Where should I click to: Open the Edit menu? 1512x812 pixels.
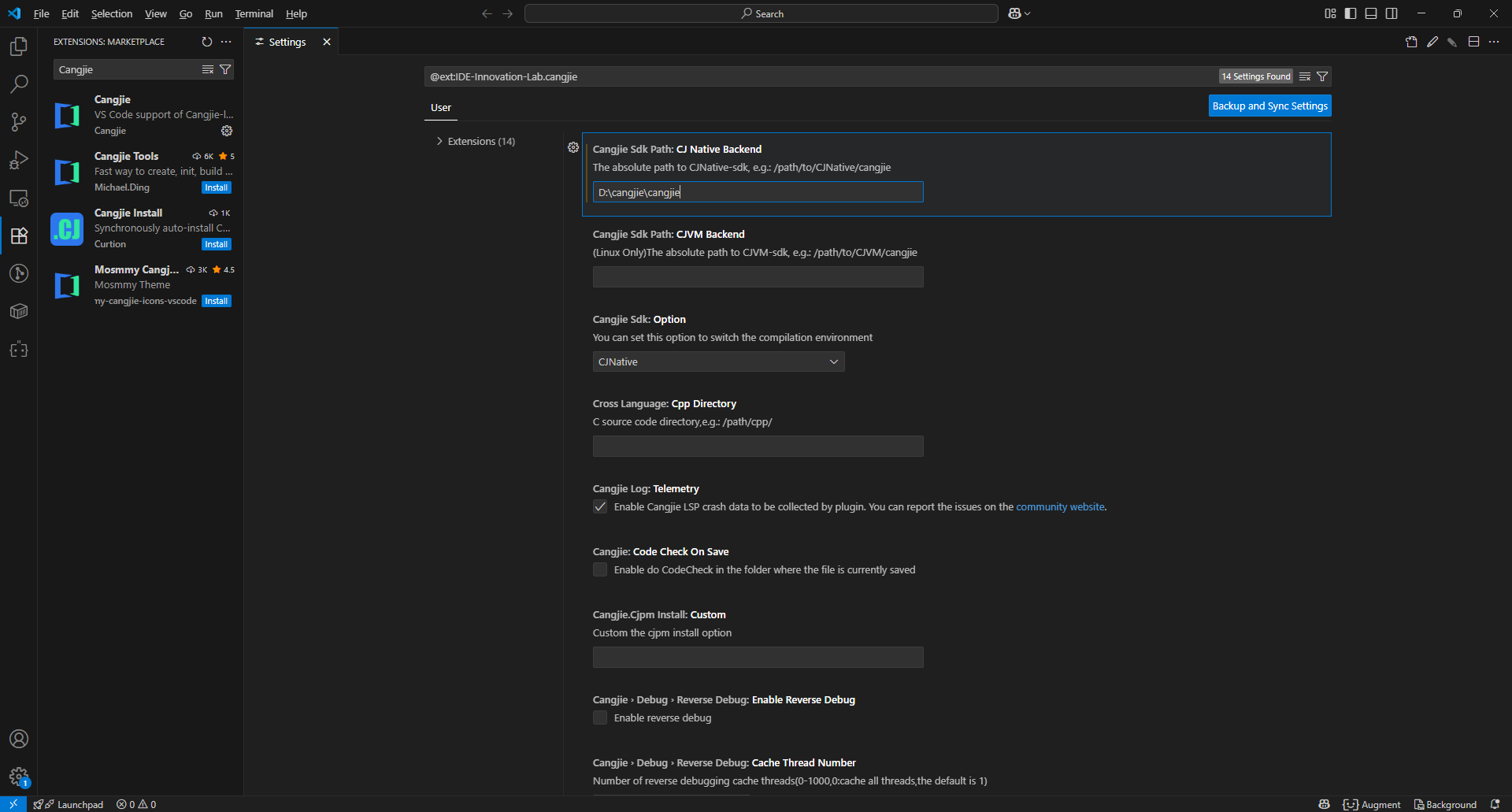coord(70,13)
